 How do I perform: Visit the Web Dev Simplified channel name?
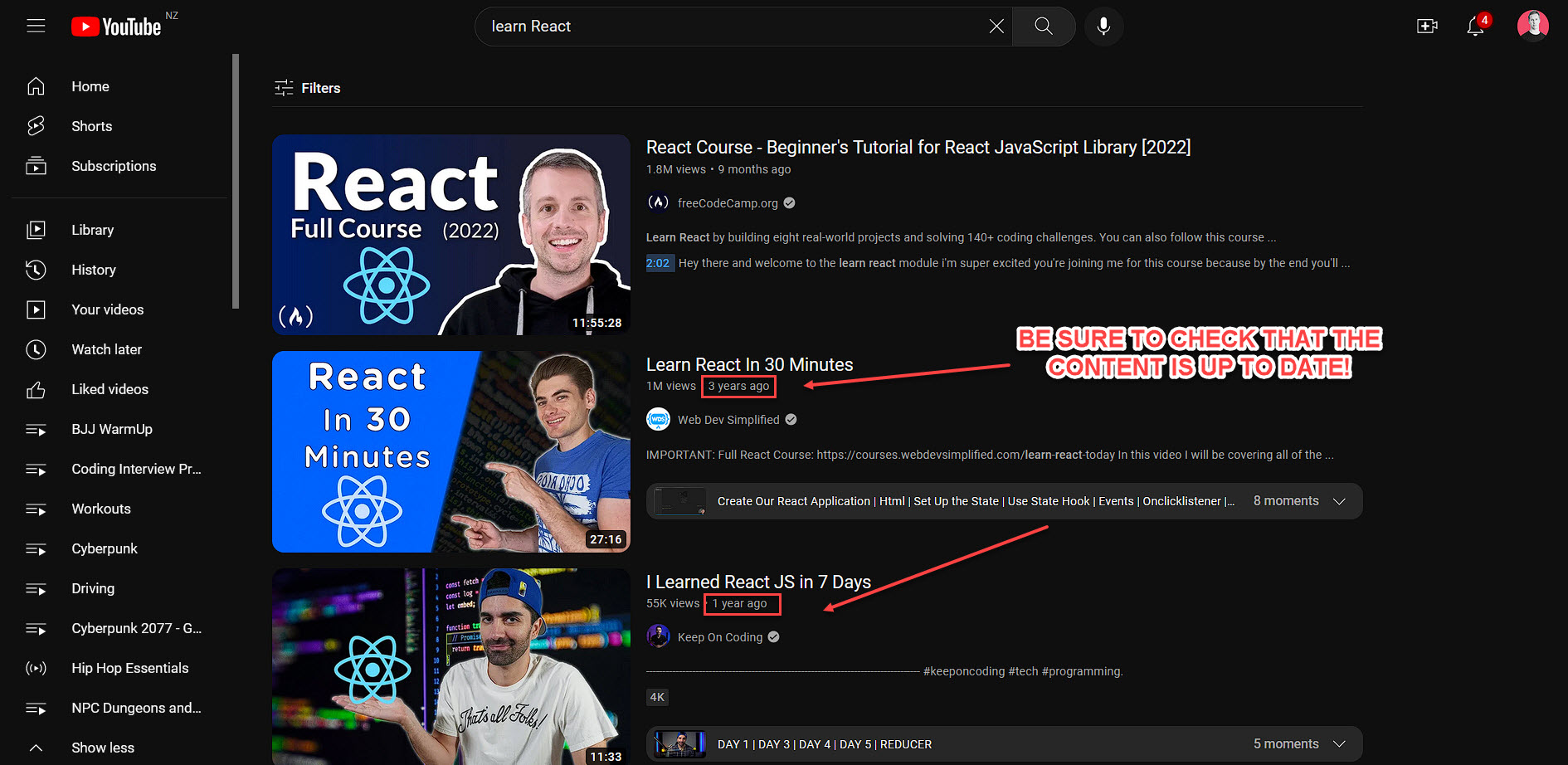[728, 420]
